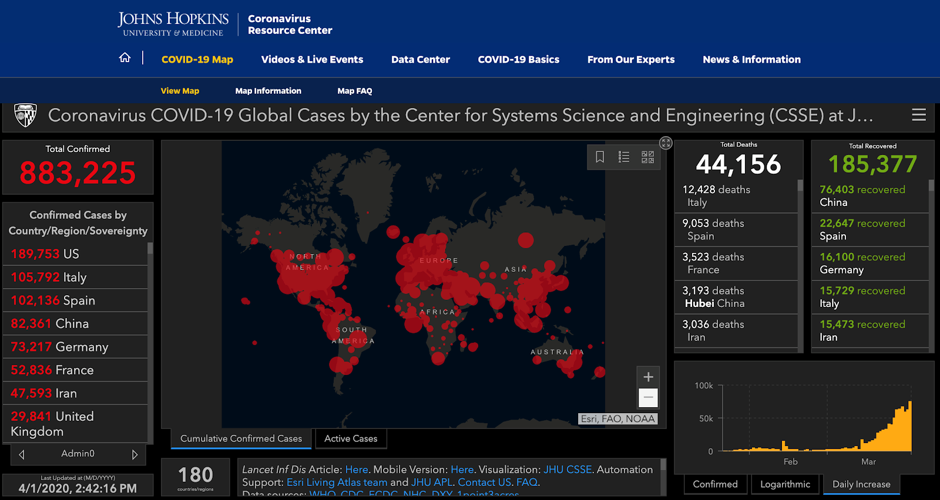This screenshot has height=500, width=940.
Task: Show the Daily Increase chart tab
Action: (861, 484)
